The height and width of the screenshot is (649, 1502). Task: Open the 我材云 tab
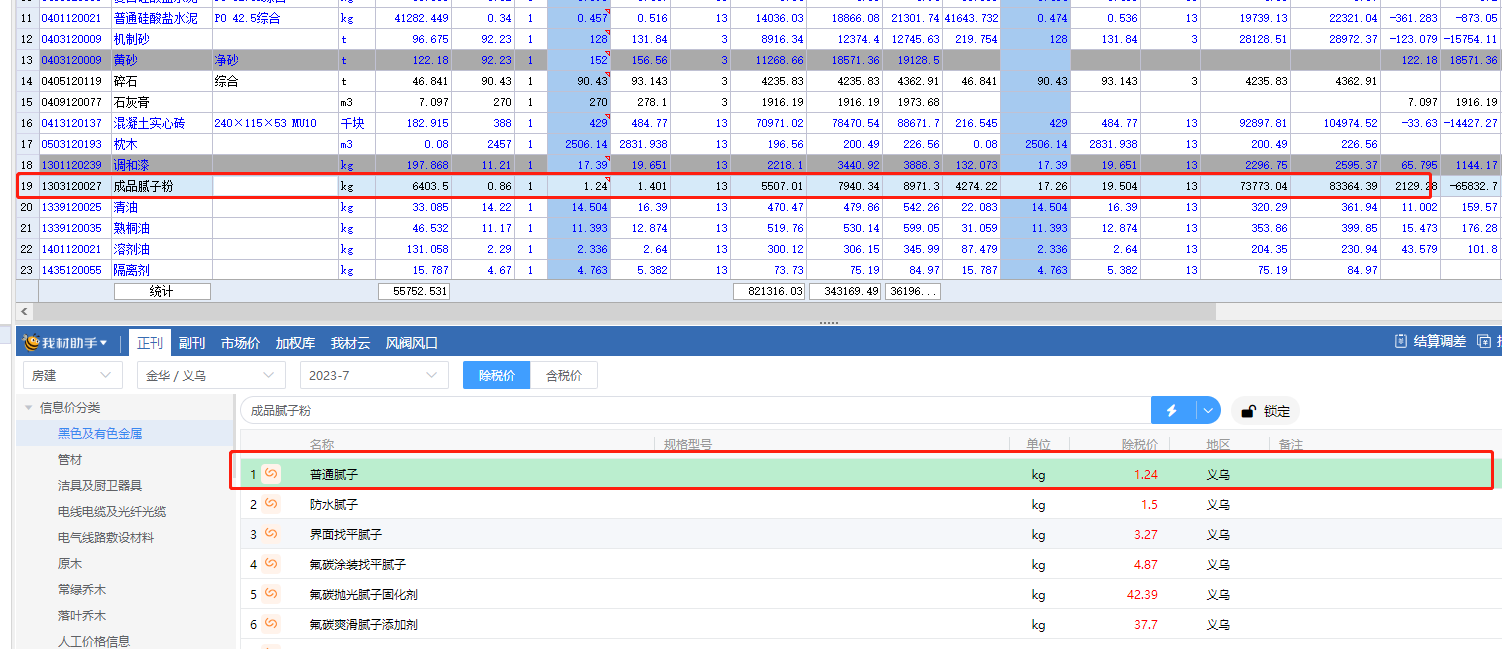tap(350, 343)
